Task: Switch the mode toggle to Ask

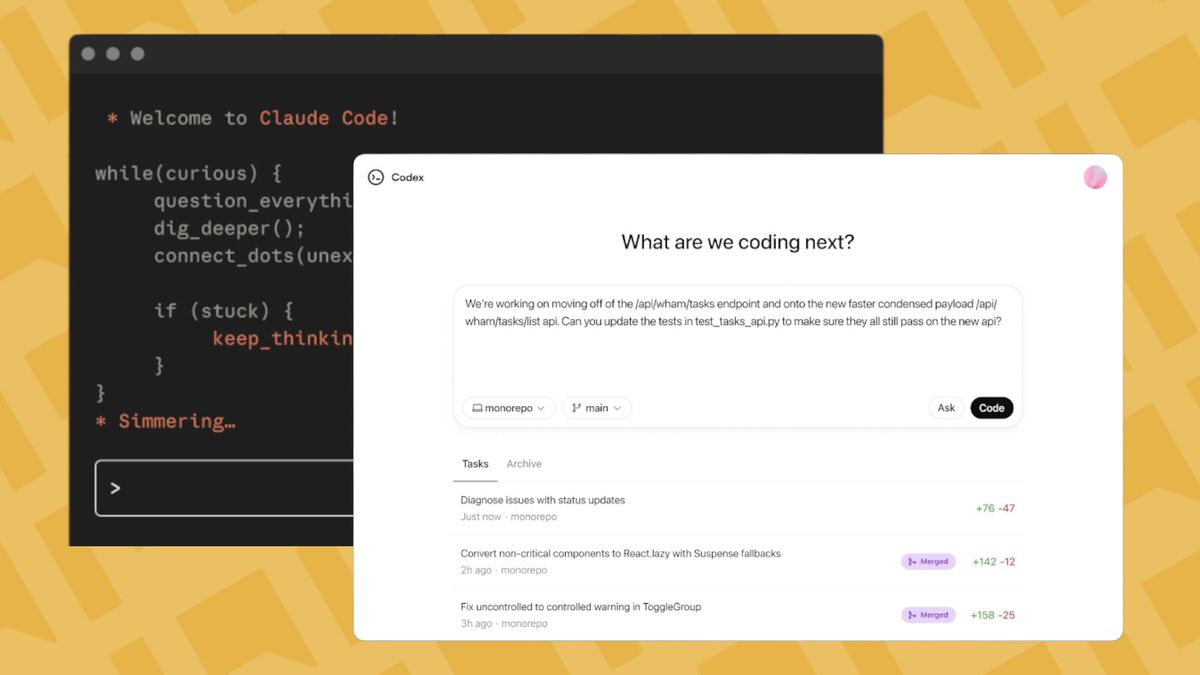Action: coord(946,408)
